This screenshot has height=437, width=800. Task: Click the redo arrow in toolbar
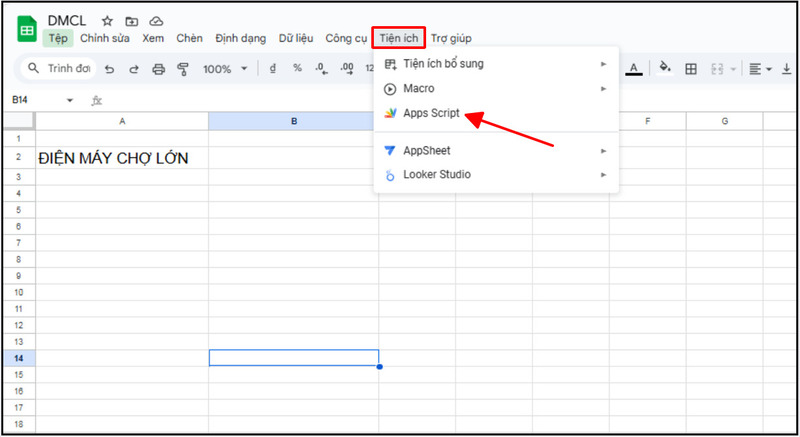tap(132, 69)
